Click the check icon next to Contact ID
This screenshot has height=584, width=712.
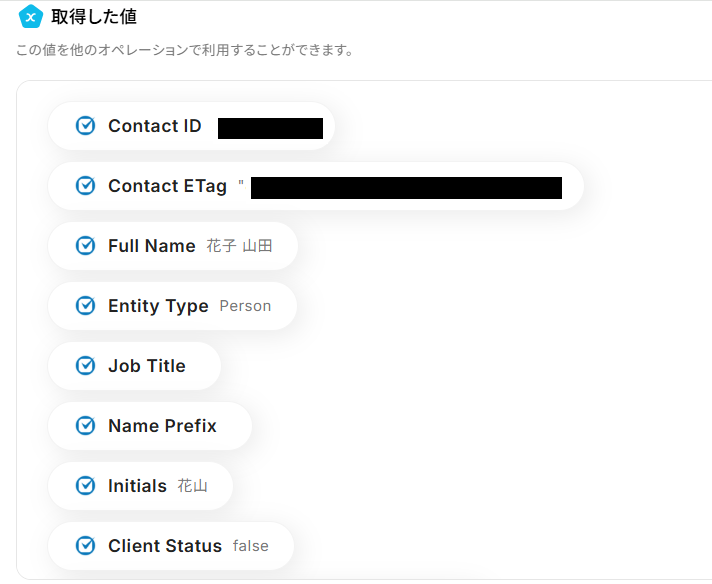pyautogui.click(x=86, y=126)
